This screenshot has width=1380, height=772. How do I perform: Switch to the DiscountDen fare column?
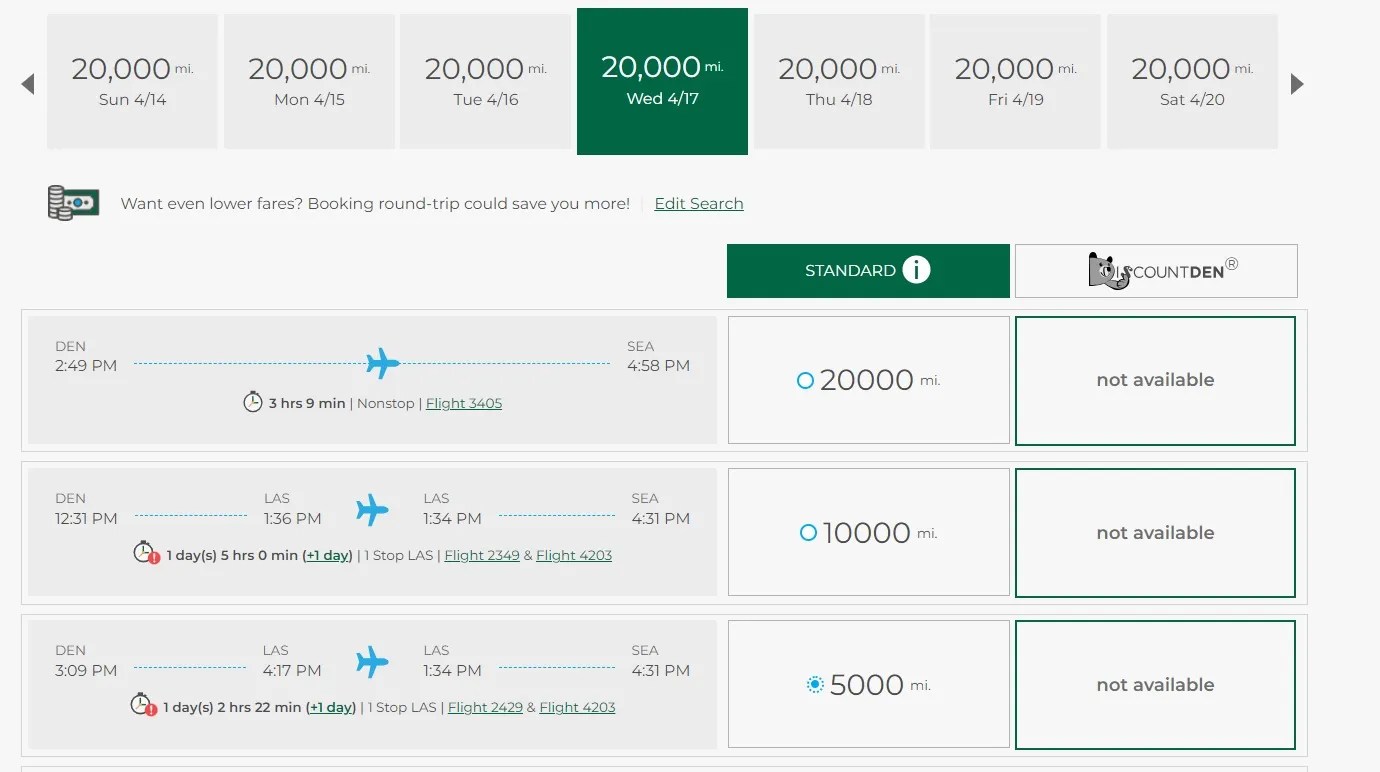click(1155, 270)
